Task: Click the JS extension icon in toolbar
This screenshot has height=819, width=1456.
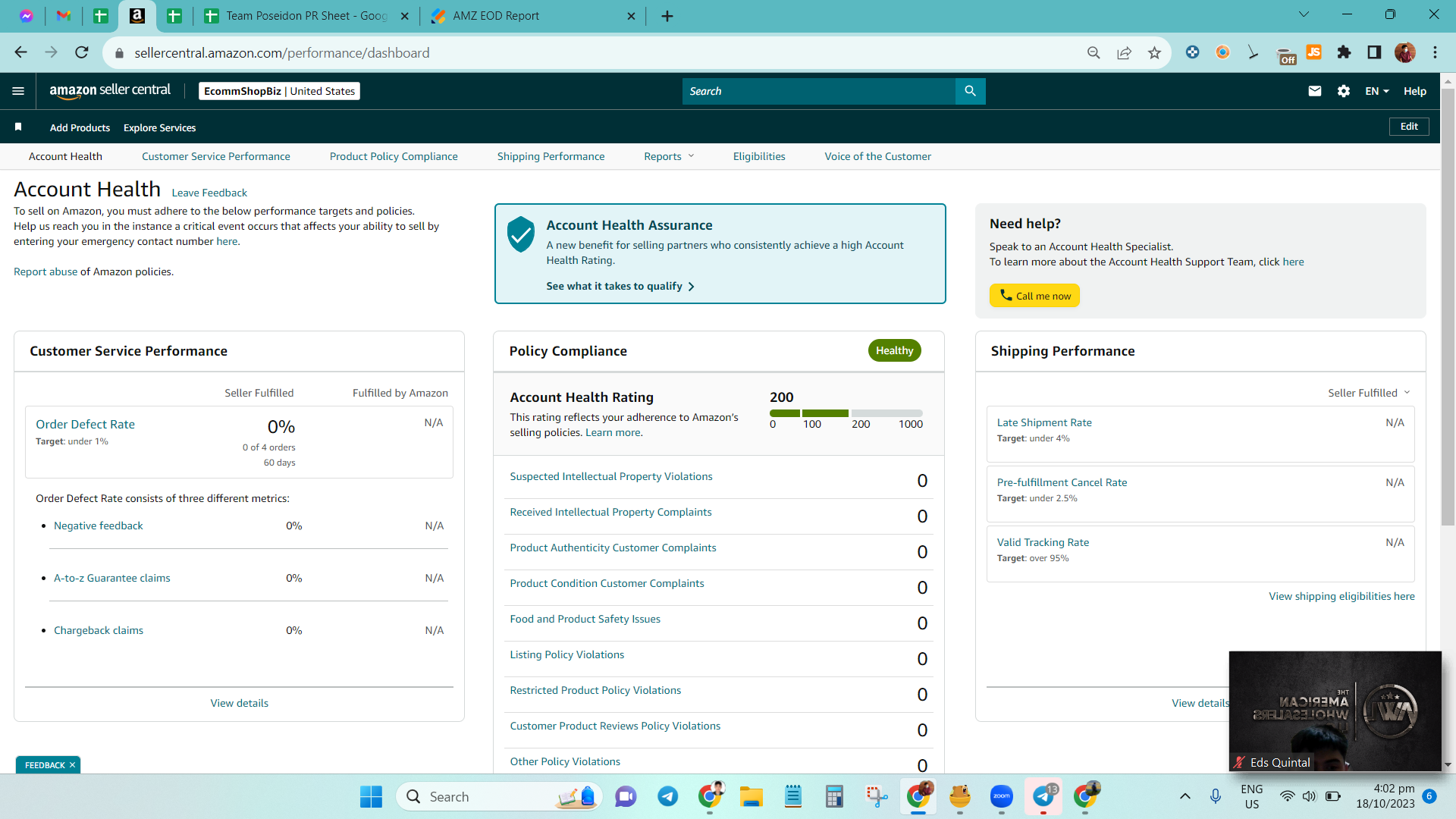Action: pyautogui.click(x=1313, y=52)
